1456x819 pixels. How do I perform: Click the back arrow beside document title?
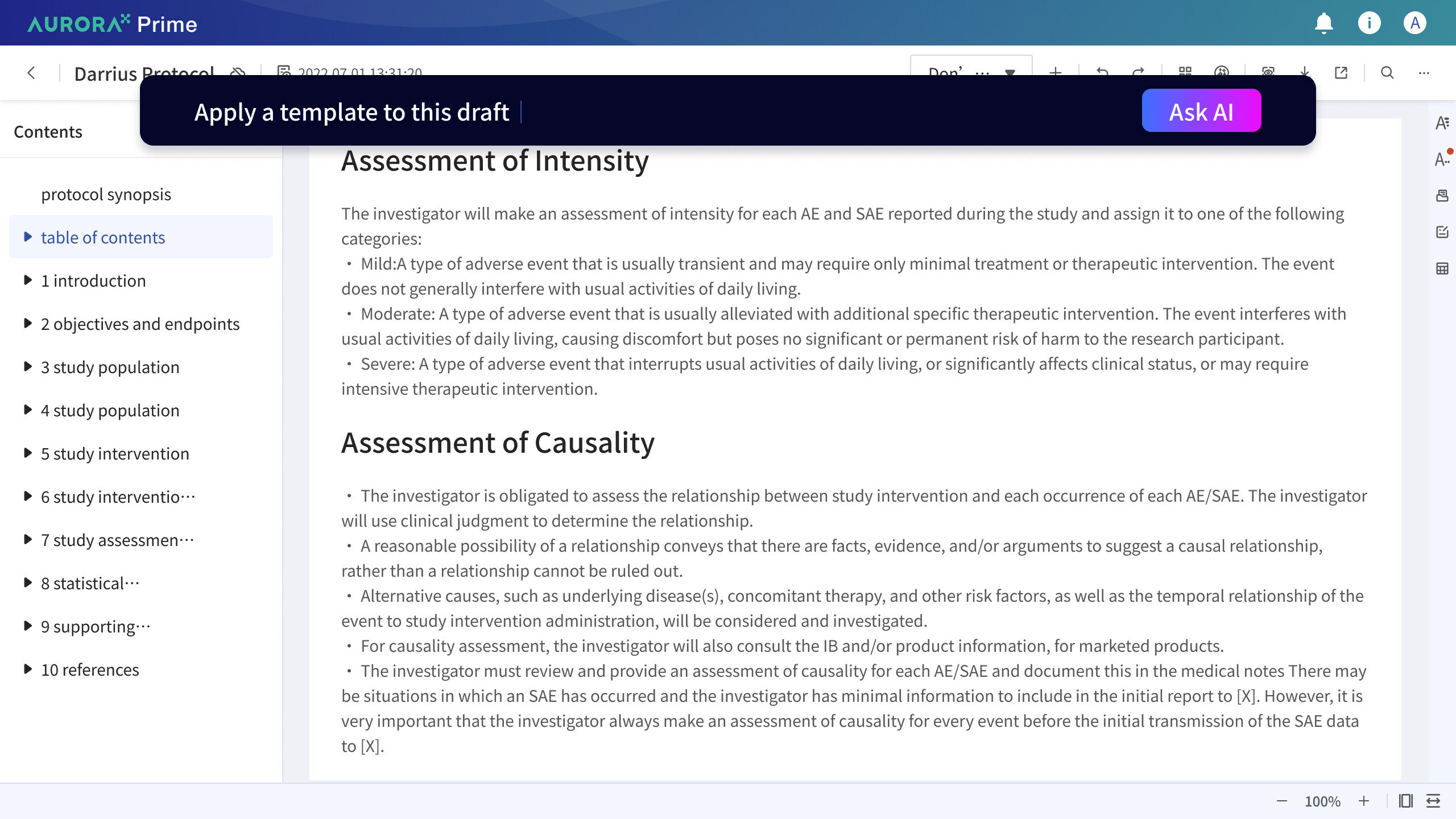click(31, 73)
